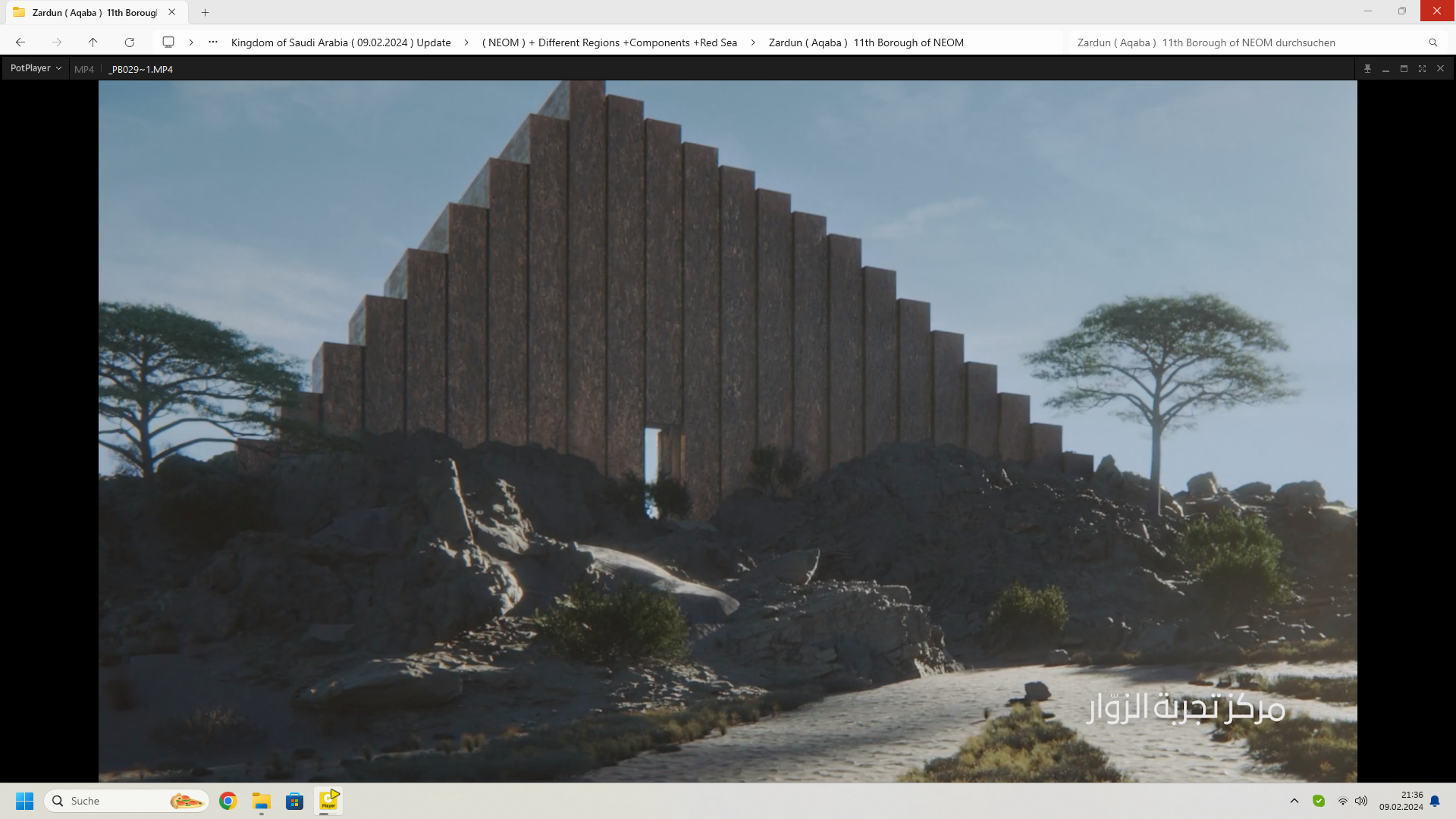Go back in File Explorer
This screenshot has height=819, width=1456.
(x=20, y=42)
